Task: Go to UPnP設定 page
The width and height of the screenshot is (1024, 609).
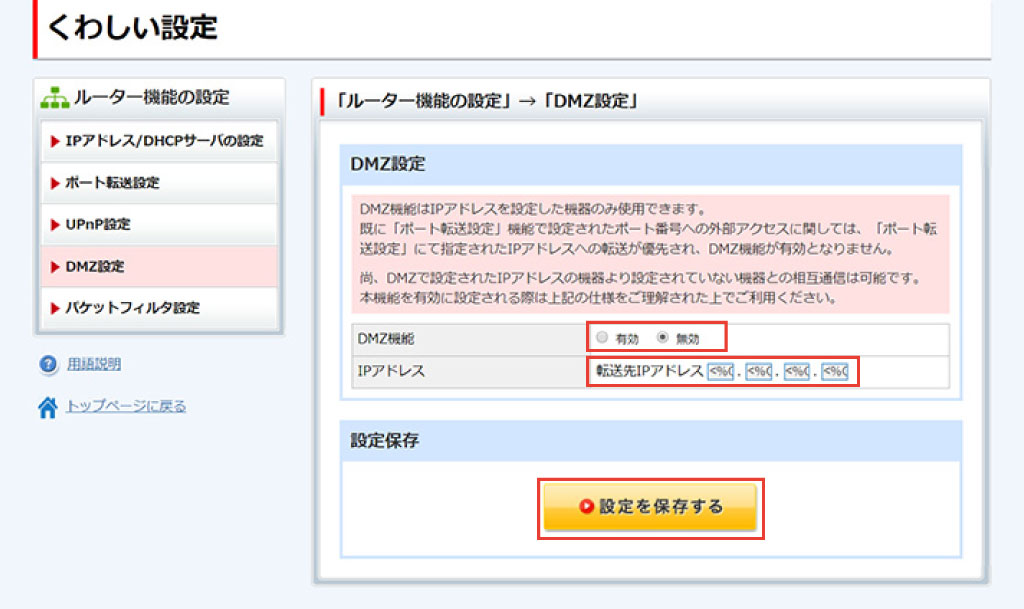Action: click(x=98, y=225)
